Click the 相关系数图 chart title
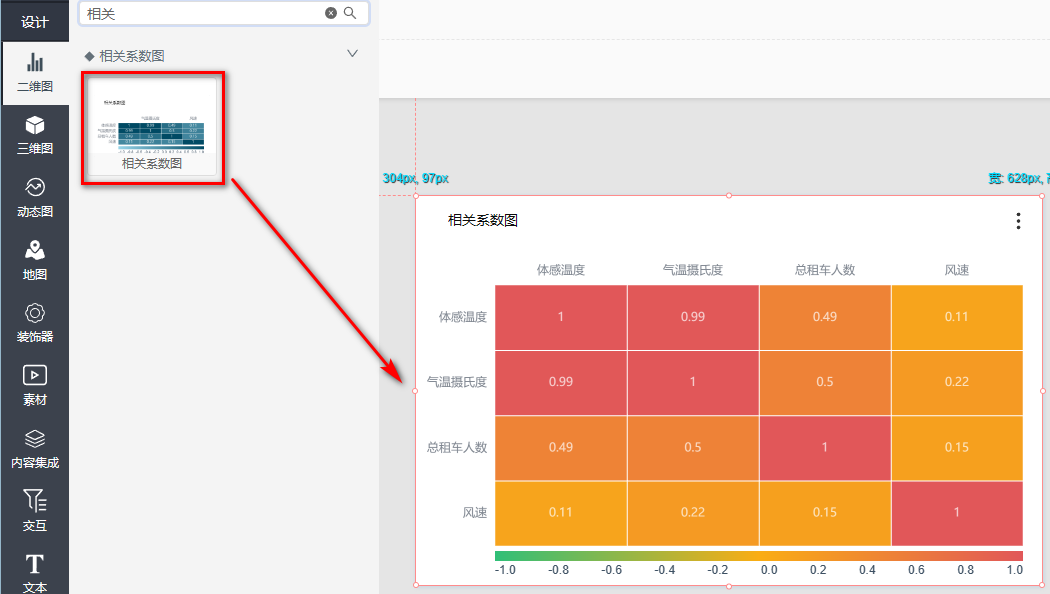The image size is (1050, 594). tap(483, 221)
